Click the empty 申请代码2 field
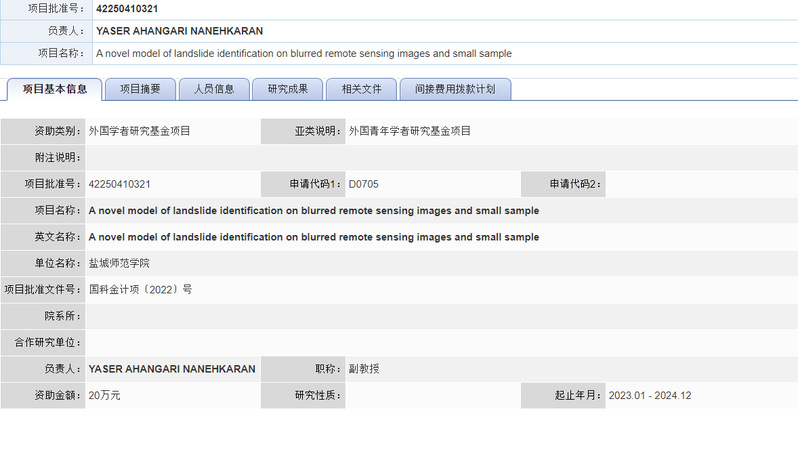 tap(700, 184)
